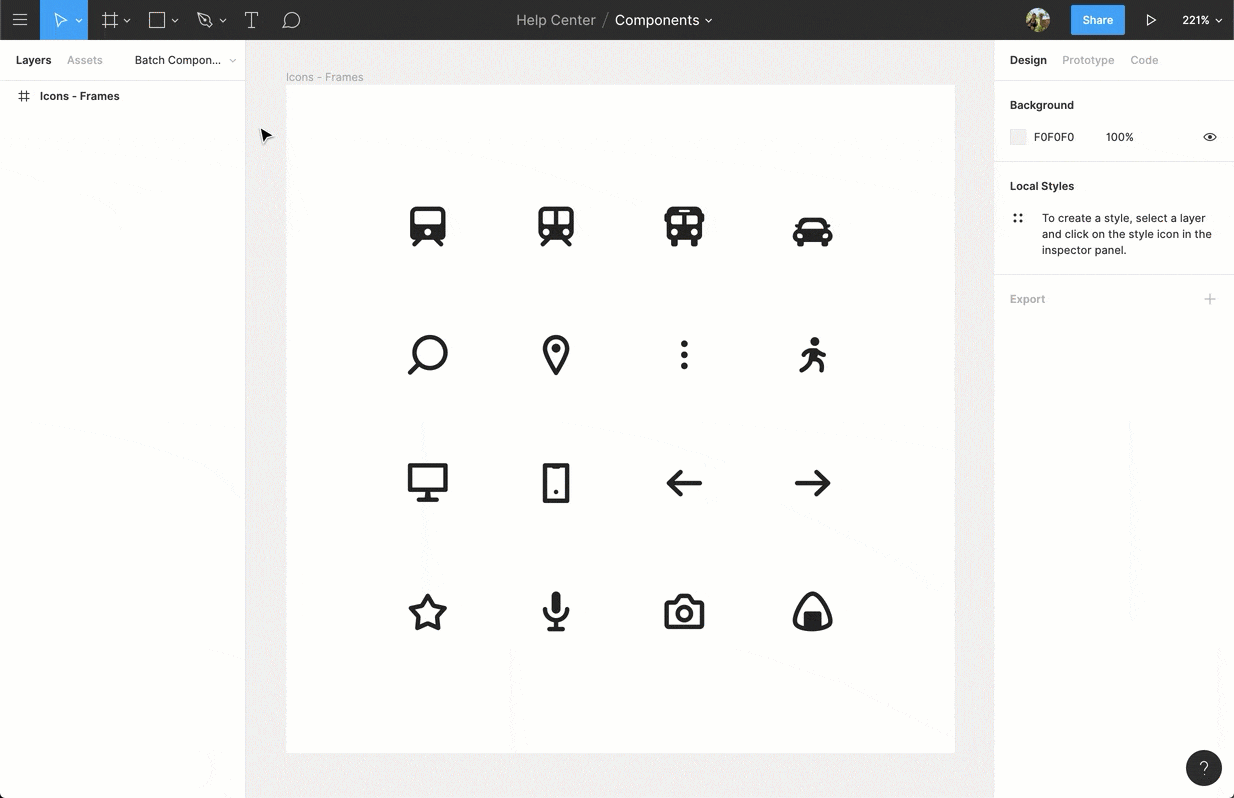Open the Comment tool
Image resolution: width=1234 pixels, height=798 pixels.
[x=291, y=20]
